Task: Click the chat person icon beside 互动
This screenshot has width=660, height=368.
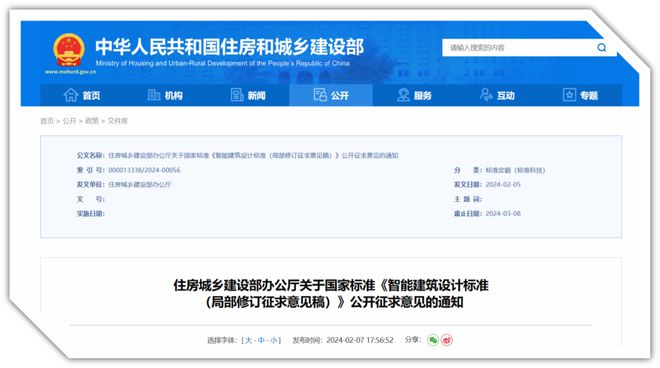Action: click(x=486, y=95)
